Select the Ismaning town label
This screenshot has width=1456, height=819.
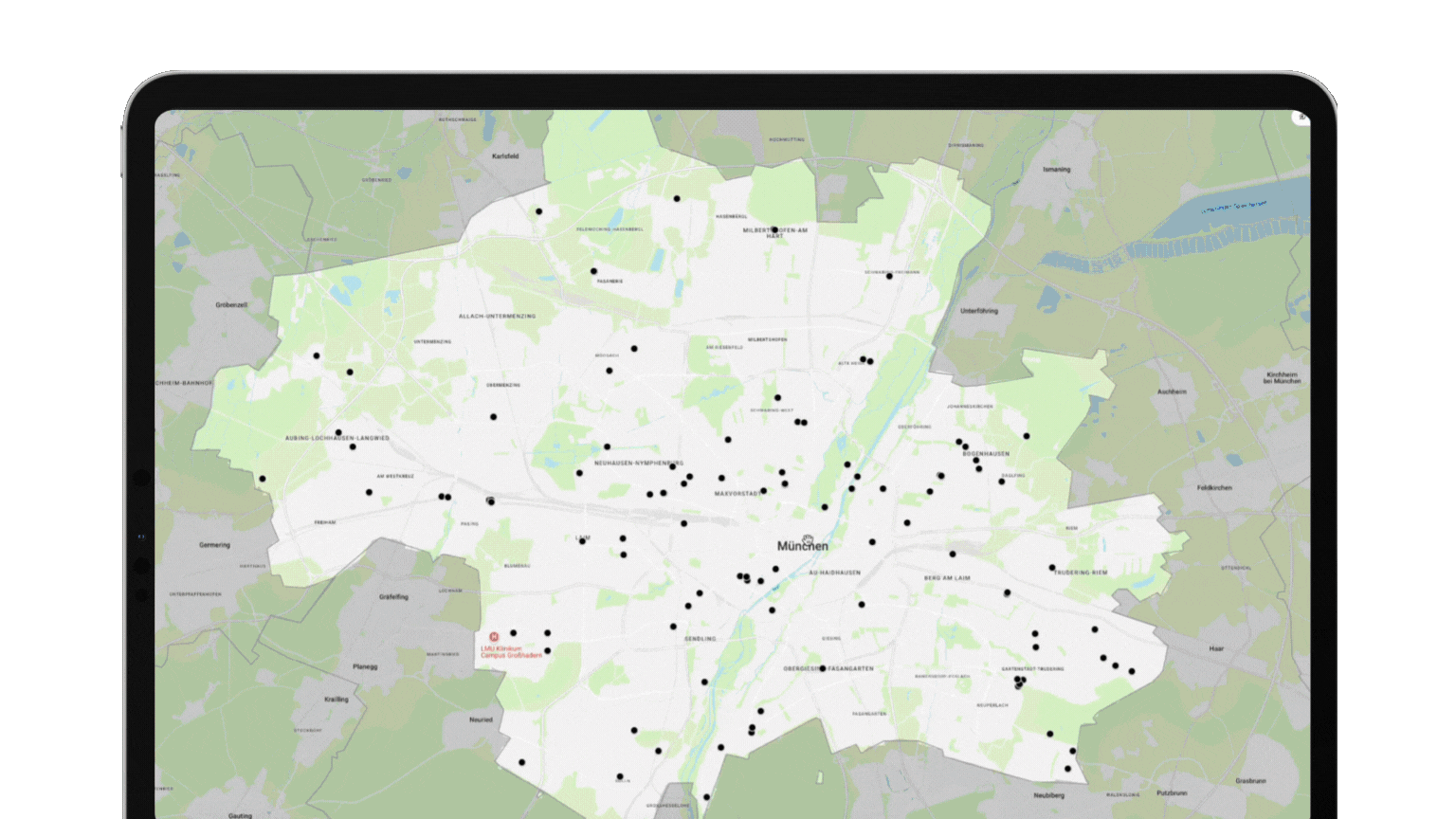pyautogui.click(x=1056, y=170)
